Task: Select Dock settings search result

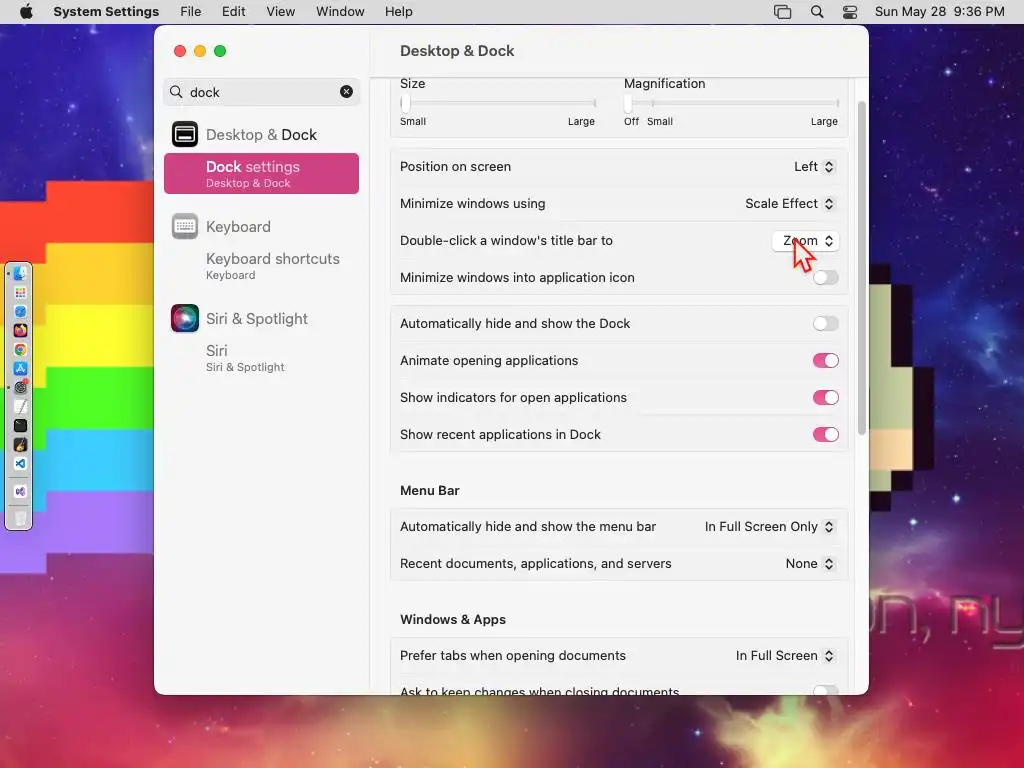Action: [x=261, y=174]
